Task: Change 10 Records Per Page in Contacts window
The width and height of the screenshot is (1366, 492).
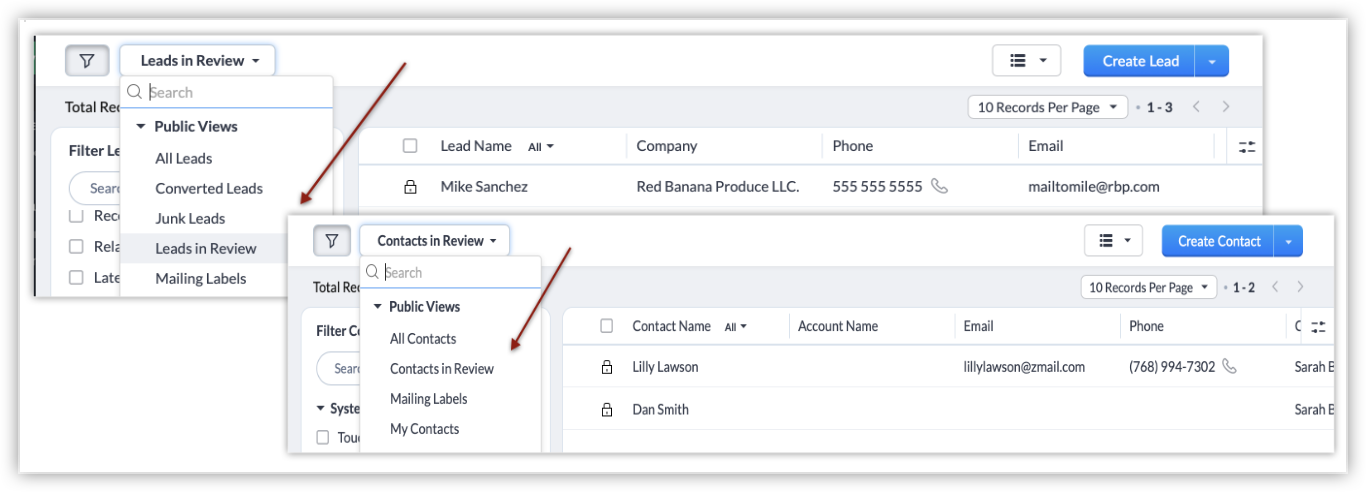Action: (1149, 287)
